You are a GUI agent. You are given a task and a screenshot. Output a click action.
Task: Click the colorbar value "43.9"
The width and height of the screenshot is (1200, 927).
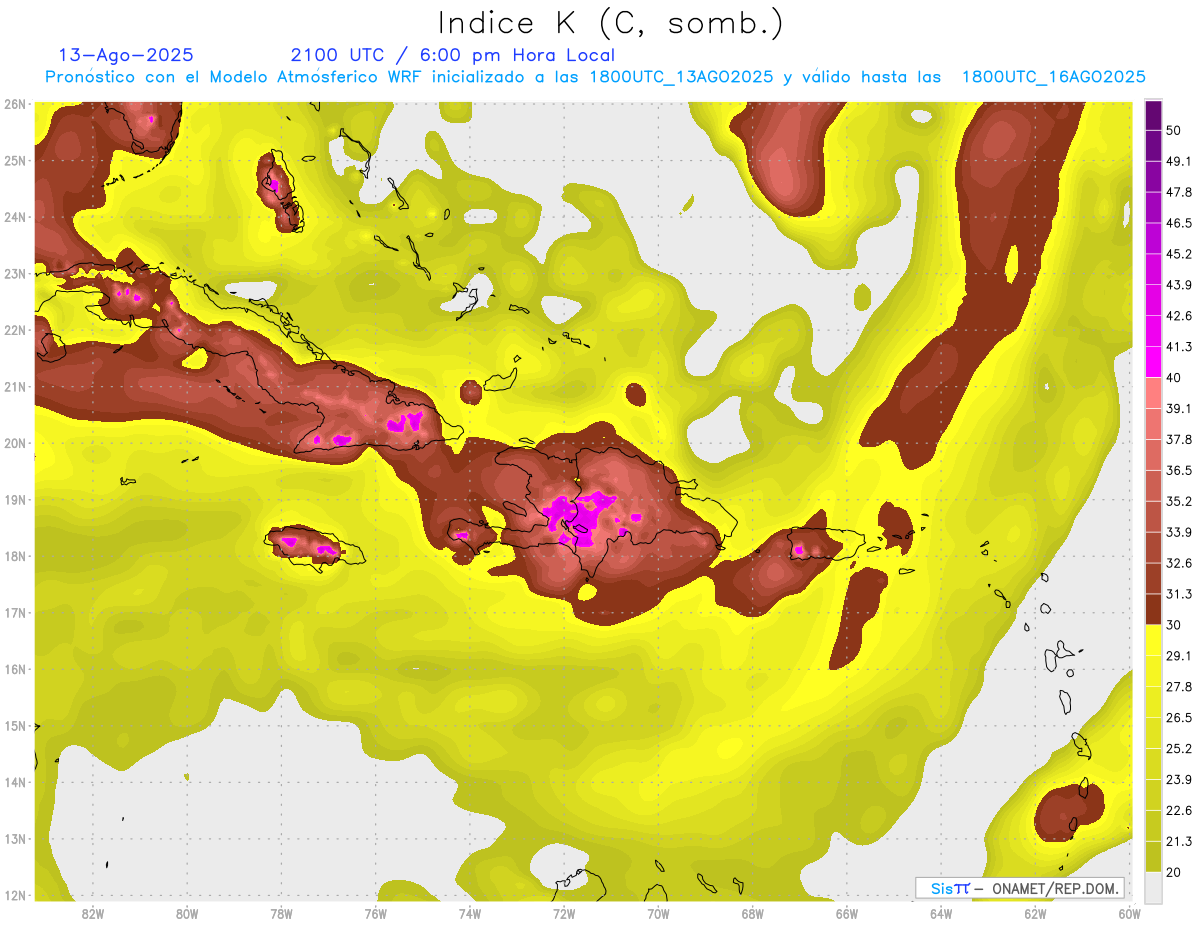(1178, 285)
